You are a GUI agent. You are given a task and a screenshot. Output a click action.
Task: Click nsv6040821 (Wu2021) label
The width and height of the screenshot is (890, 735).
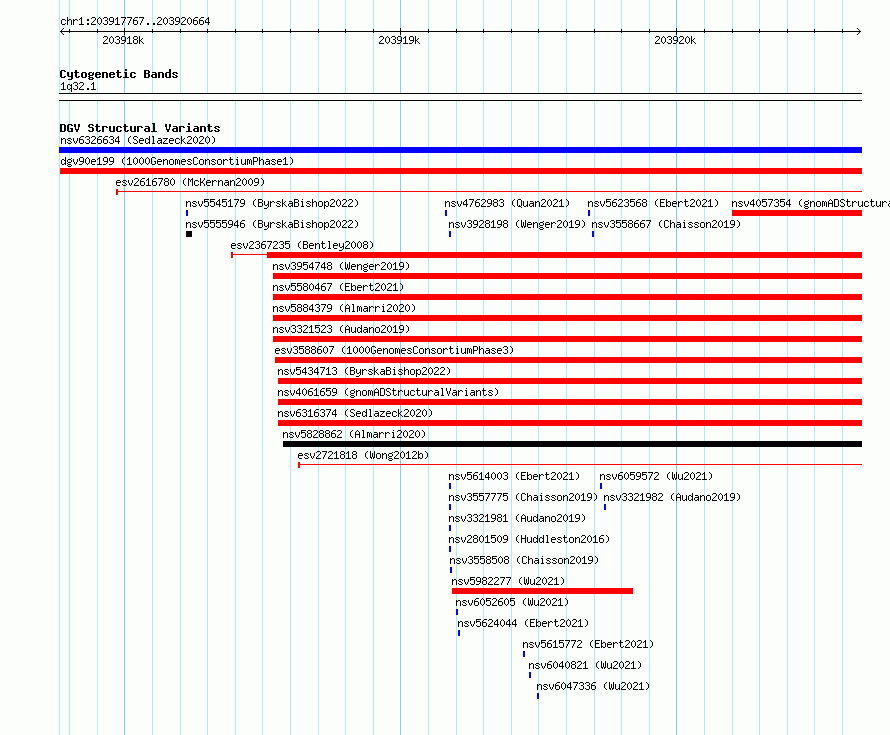[x=585, y=665]
